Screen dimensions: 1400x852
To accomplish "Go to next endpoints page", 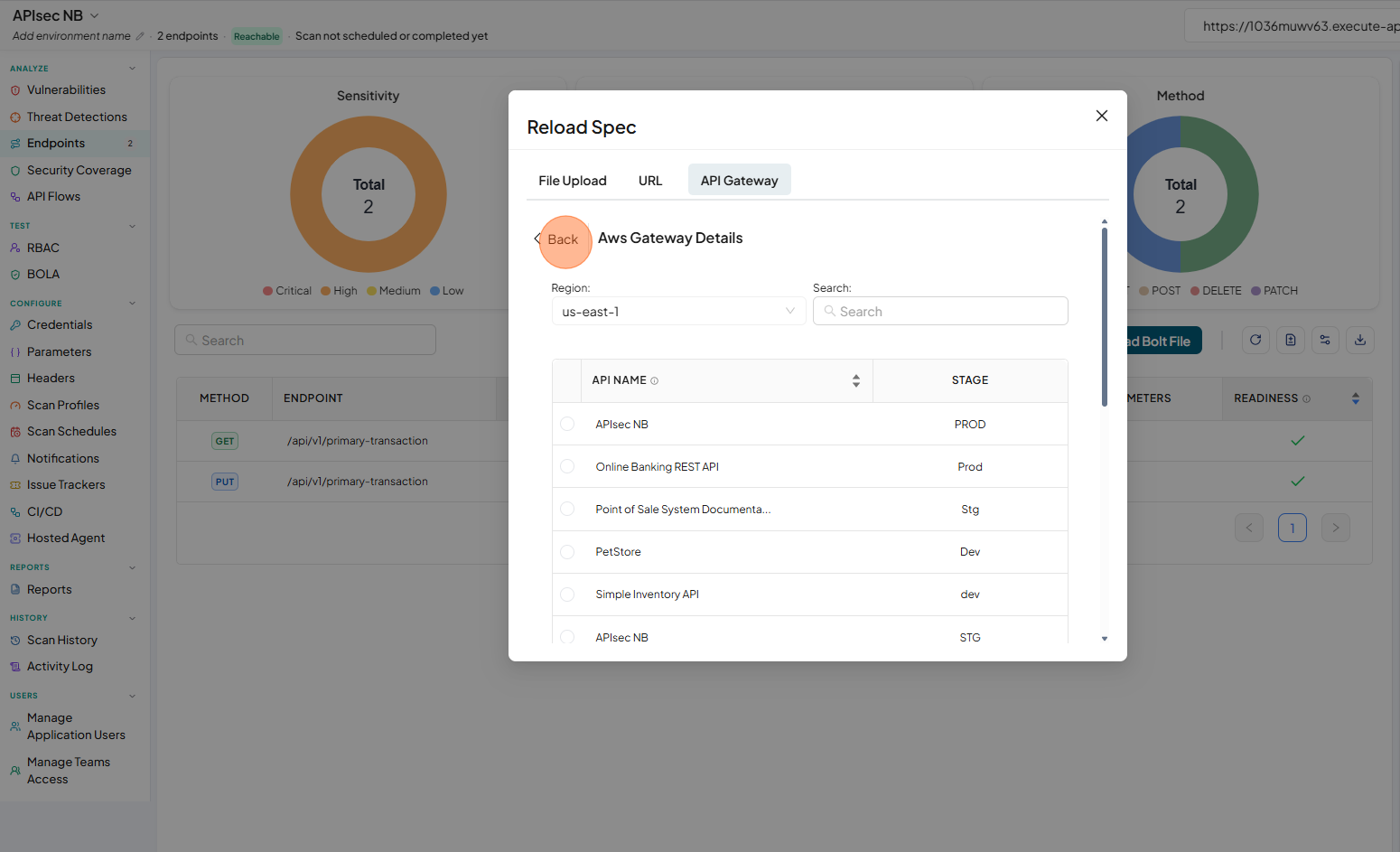I will point(1336,528).
